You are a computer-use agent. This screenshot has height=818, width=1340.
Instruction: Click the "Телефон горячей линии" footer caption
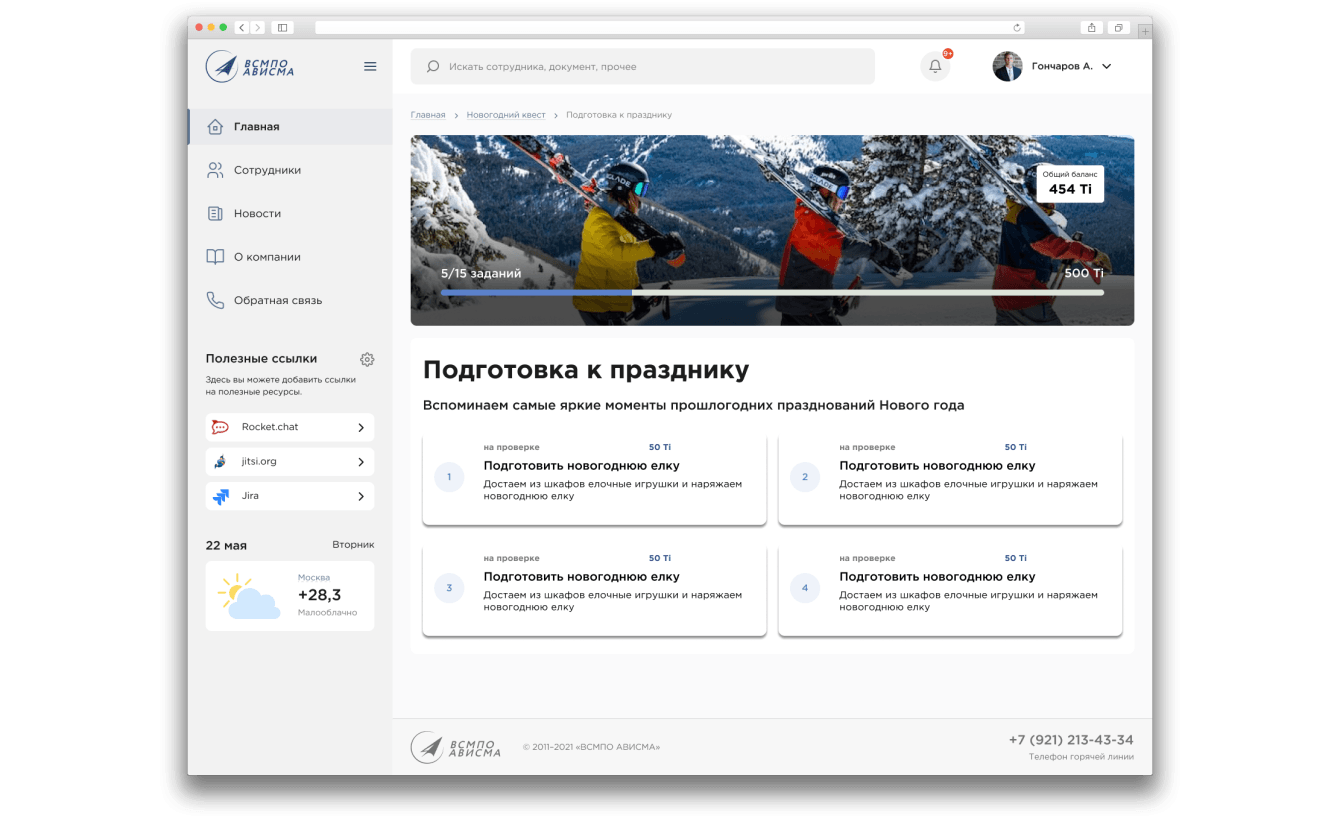(x=1081, y=757)
